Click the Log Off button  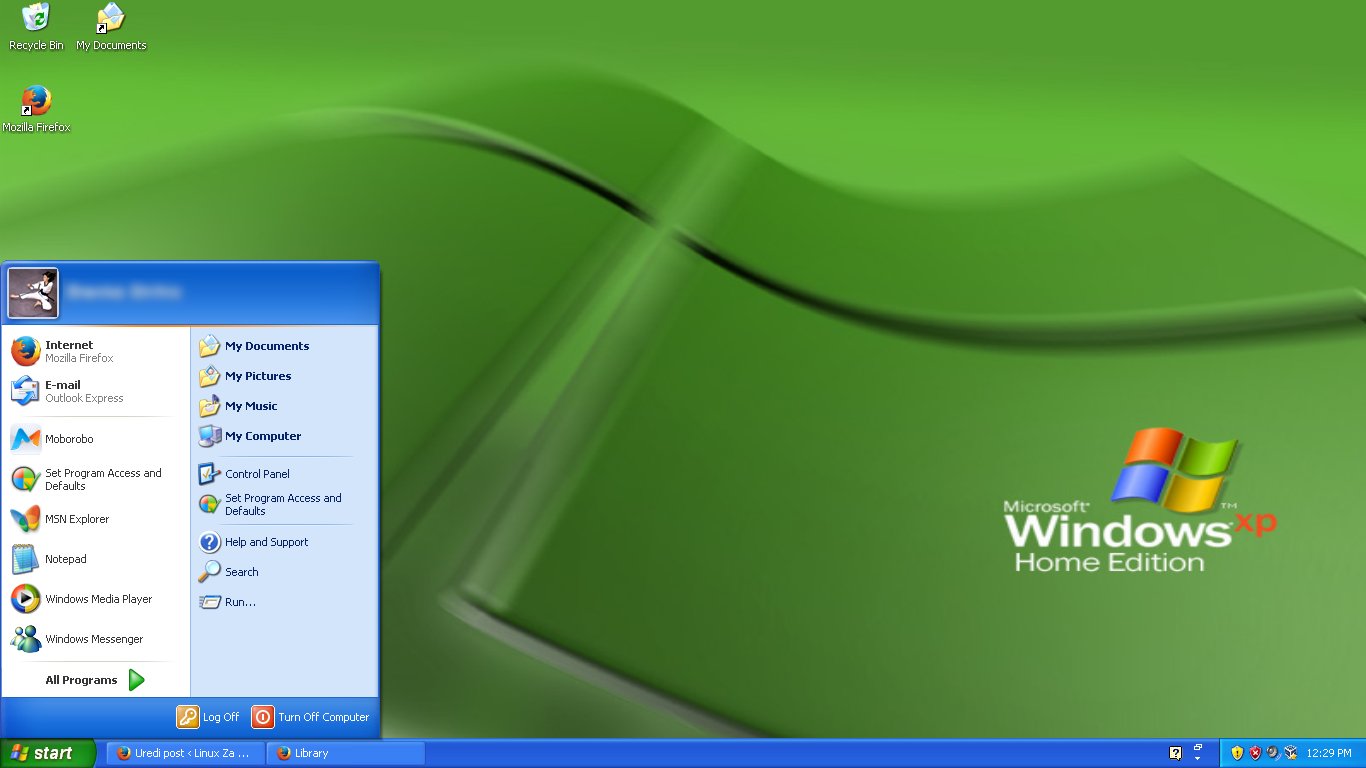pos(209,717)
